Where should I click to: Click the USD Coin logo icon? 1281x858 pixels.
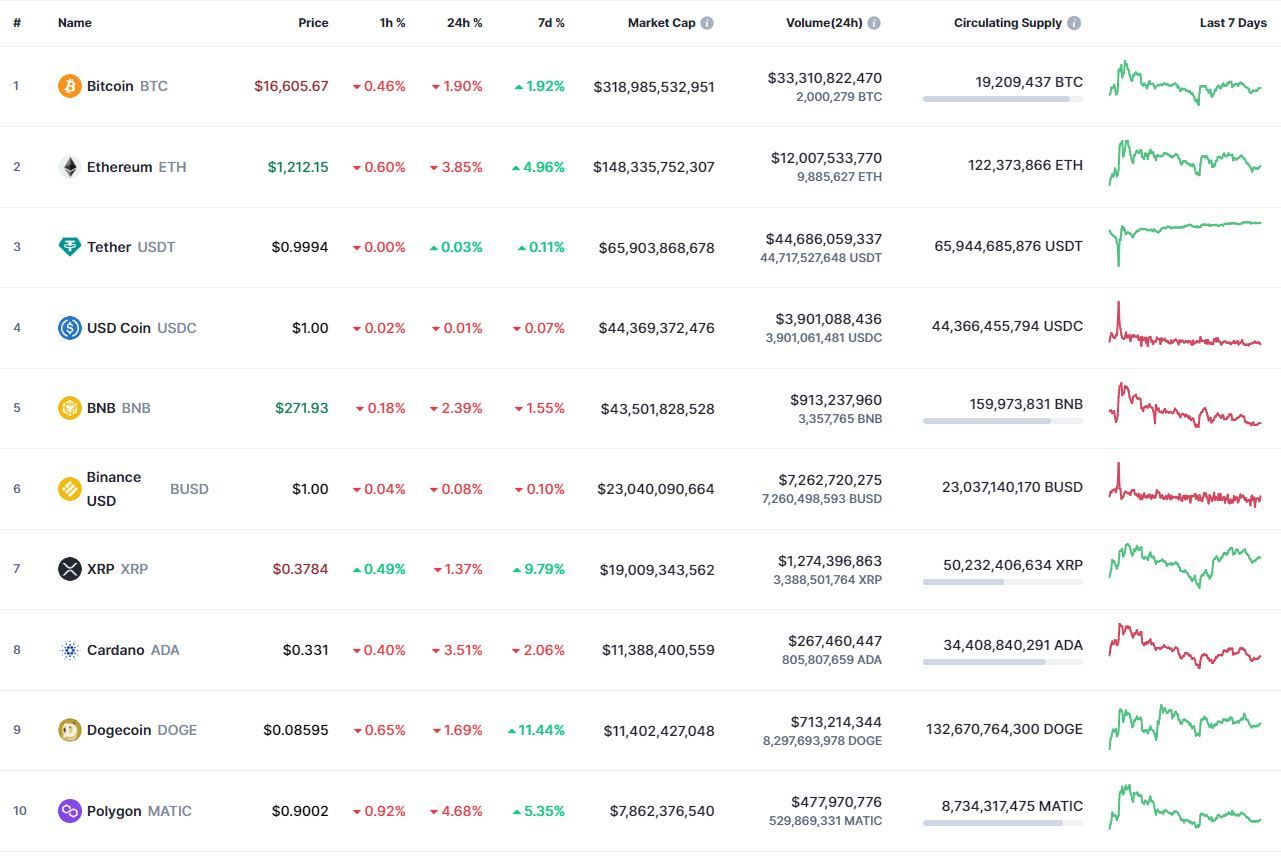69,327
